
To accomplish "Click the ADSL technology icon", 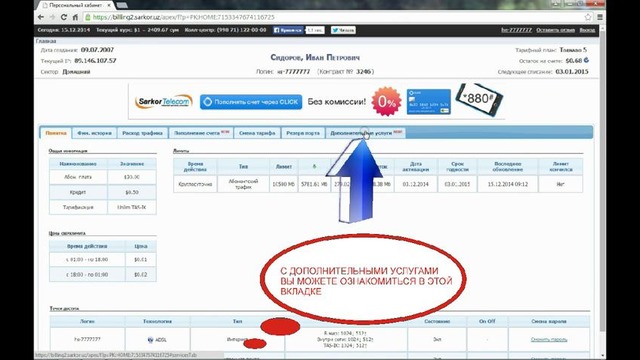I will (x=150, y=340).
